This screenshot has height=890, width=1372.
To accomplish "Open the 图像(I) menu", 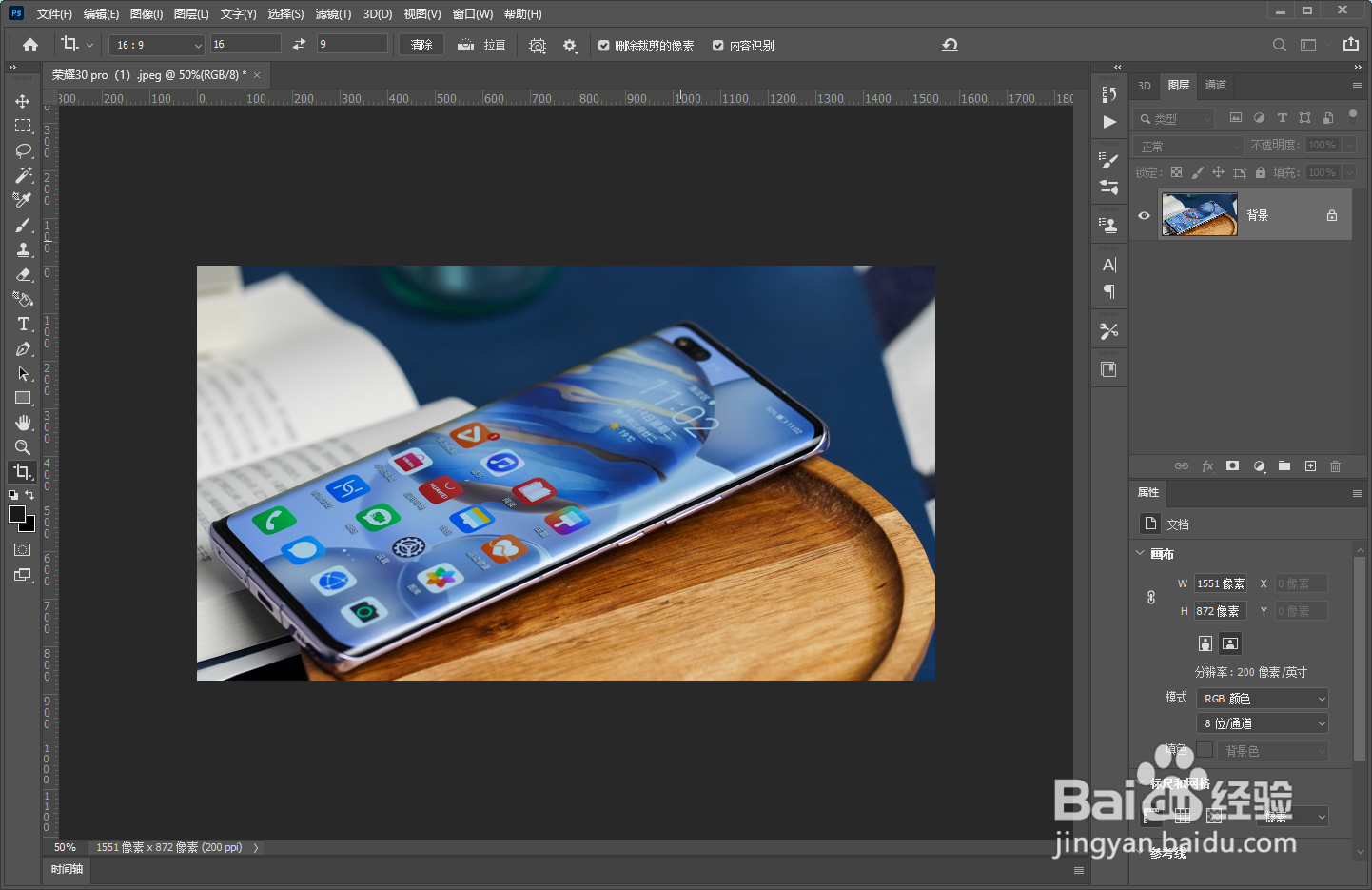I will (147, 13).
